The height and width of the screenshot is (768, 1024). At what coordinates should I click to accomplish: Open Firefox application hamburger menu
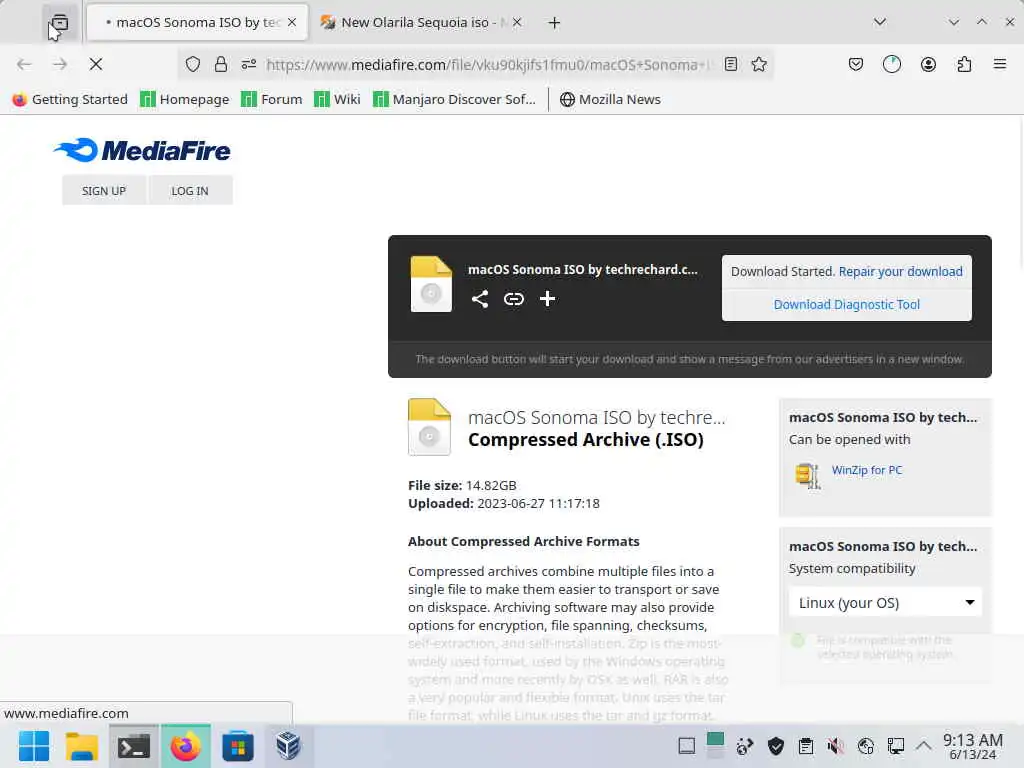[x=1000, y=64]
